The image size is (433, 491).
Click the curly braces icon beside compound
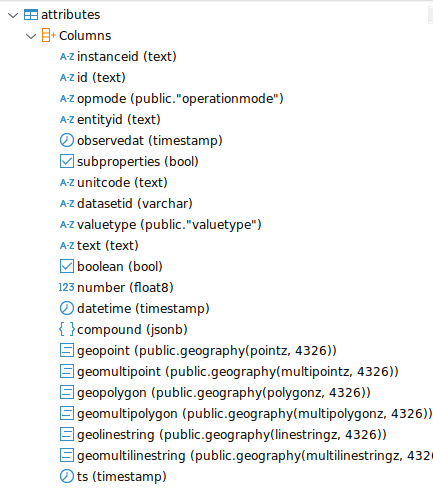click(x=67, y=329)
